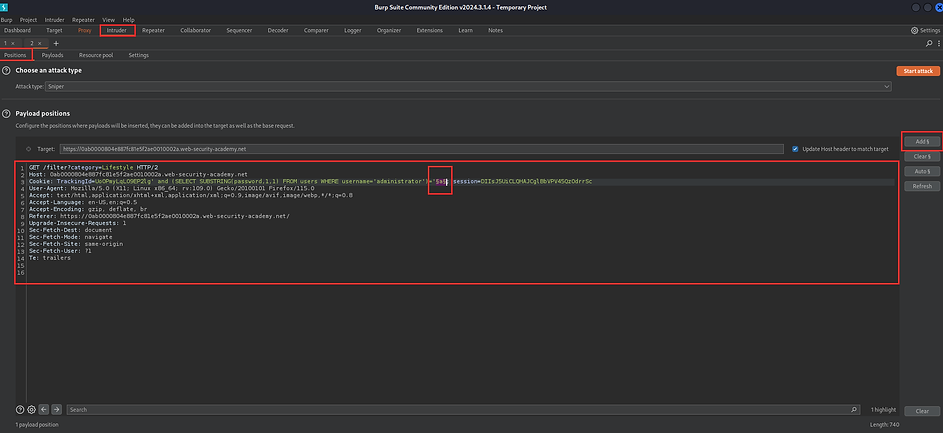Open the Help menu

[x=129, y=20]
